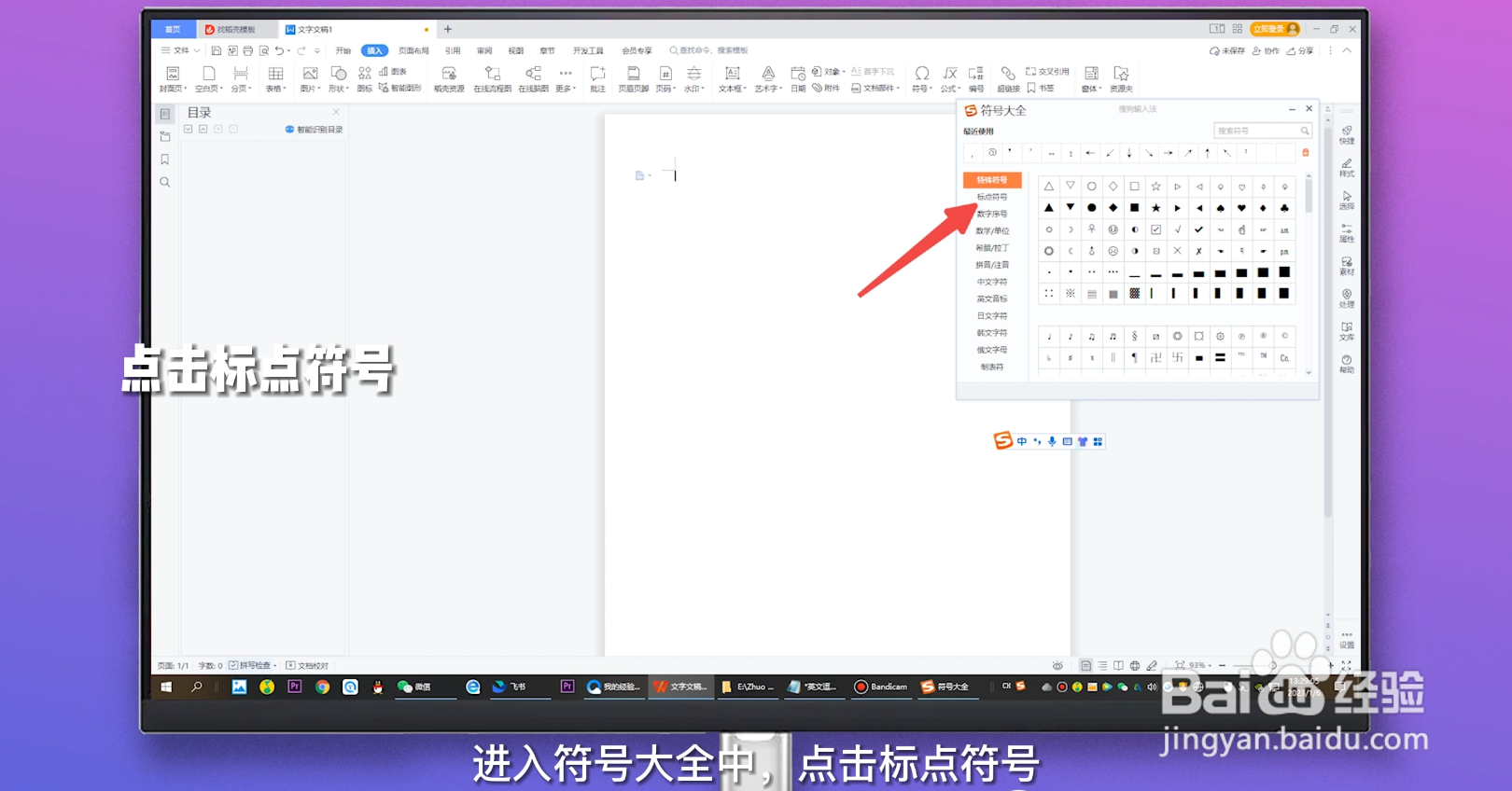1512x791 pixels.
Task: Open online flowchart (在线流程图)
Action: (x=492, y=79)
